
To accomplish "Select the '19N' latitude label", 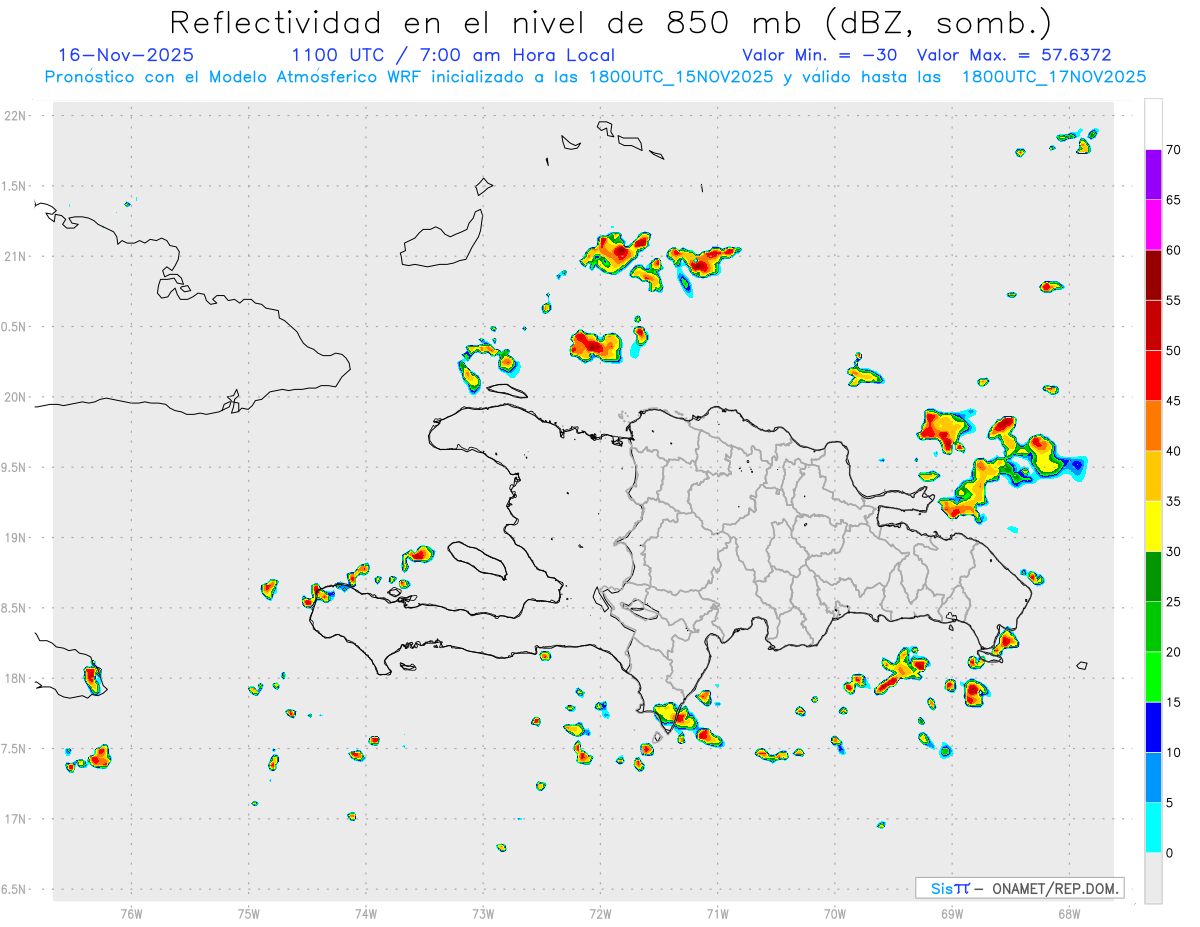I will coord(15,537).
